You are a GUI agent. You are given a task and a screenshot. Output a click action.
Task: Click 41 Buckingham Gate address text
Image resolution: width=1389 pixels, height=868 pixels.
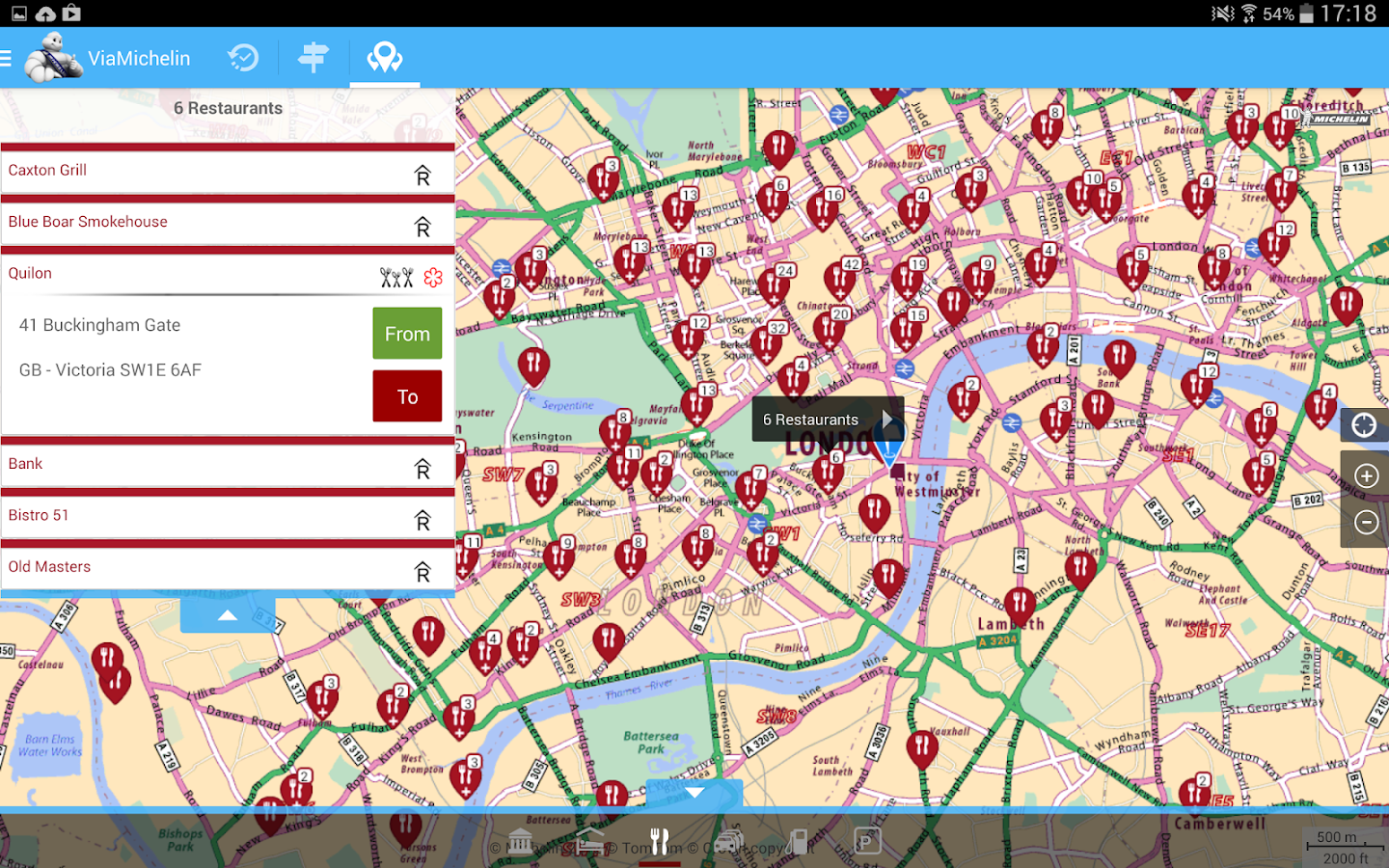tap(100, 325)
